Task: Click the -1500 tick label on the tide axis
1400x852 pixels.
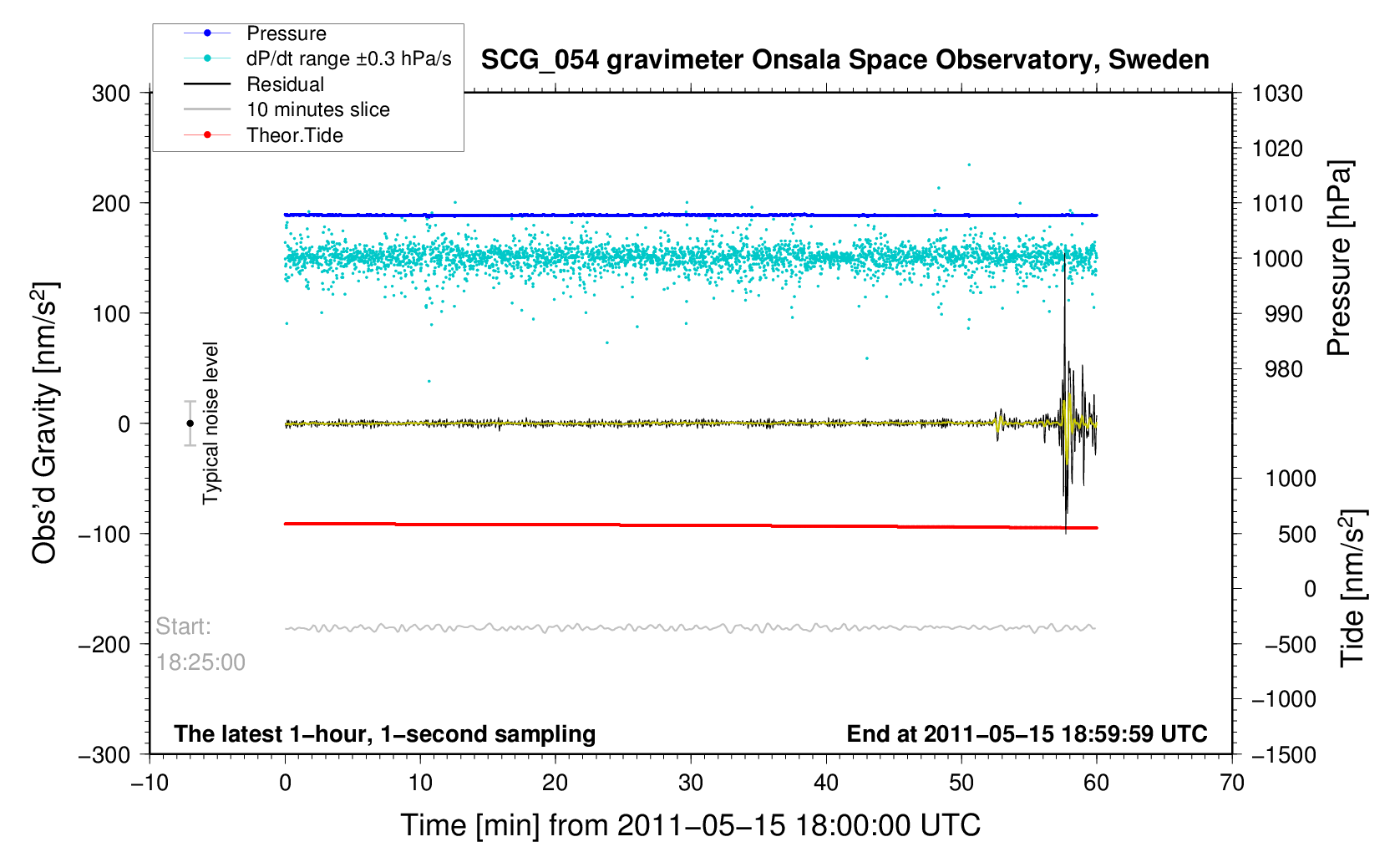Action: pyautogui.click(x=1283, y=754)
